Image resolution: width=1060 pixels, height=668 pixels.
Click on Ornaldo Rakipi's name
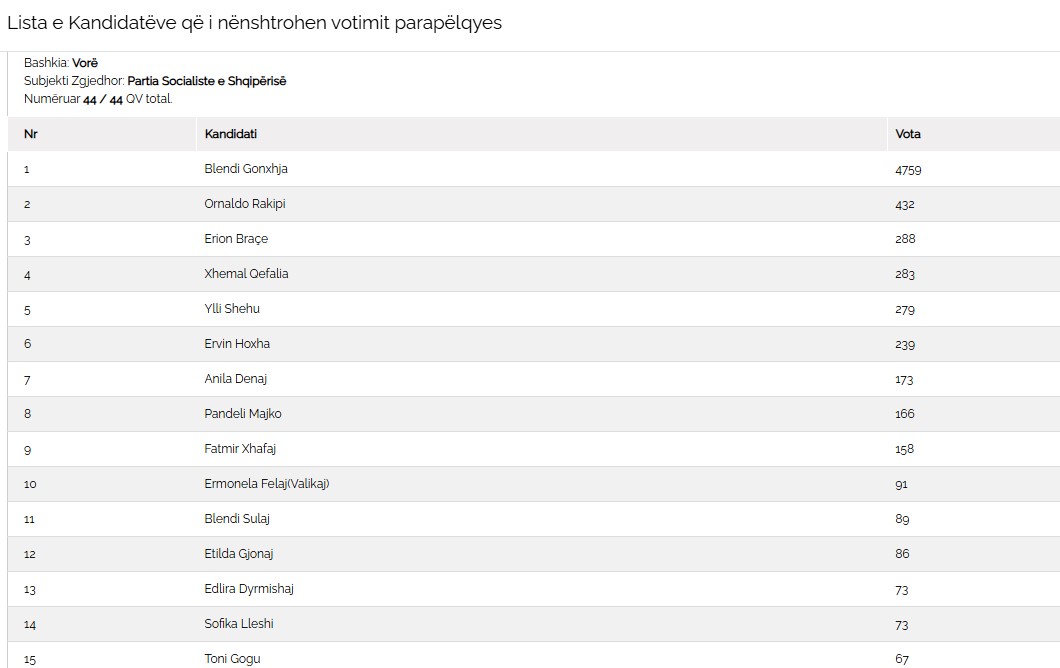point(246,204)
